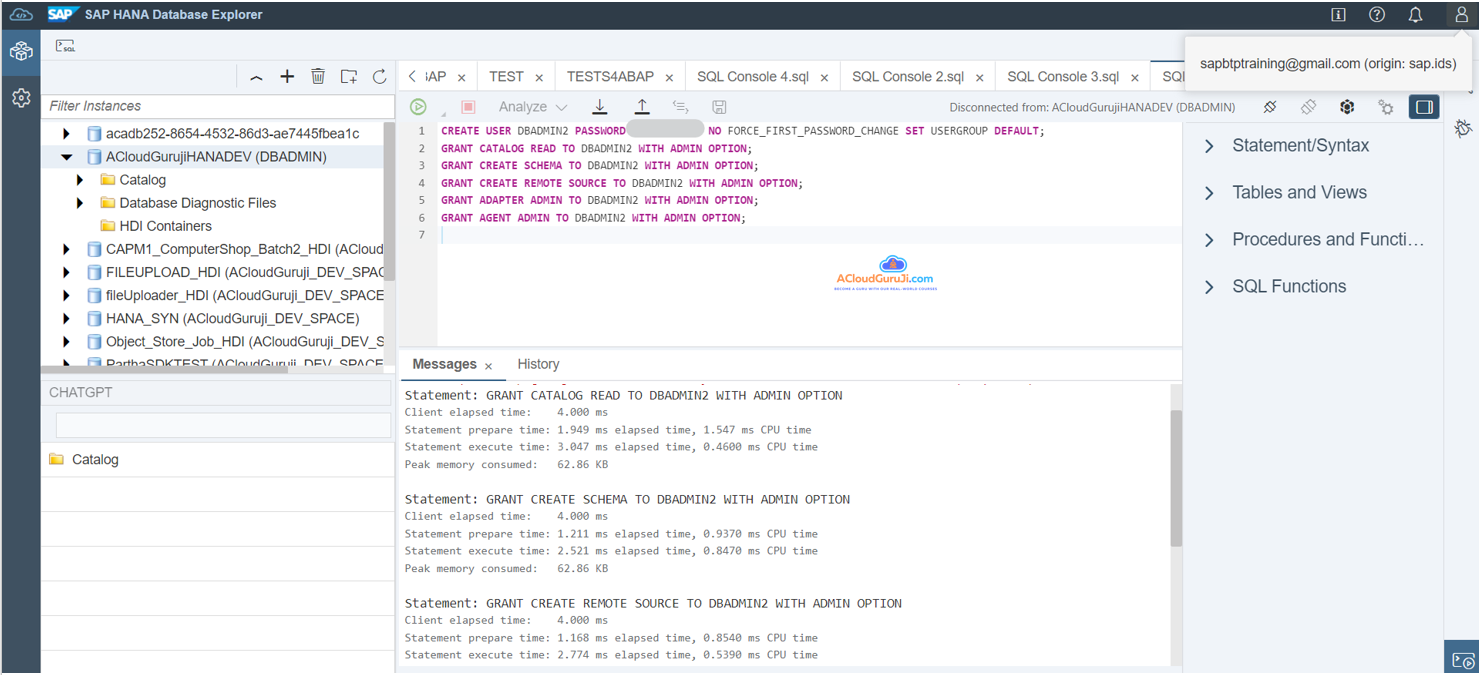Switch to SQL Console 2.sql tab
This screenshot has width=1479, height=675.
pos(907,77)
